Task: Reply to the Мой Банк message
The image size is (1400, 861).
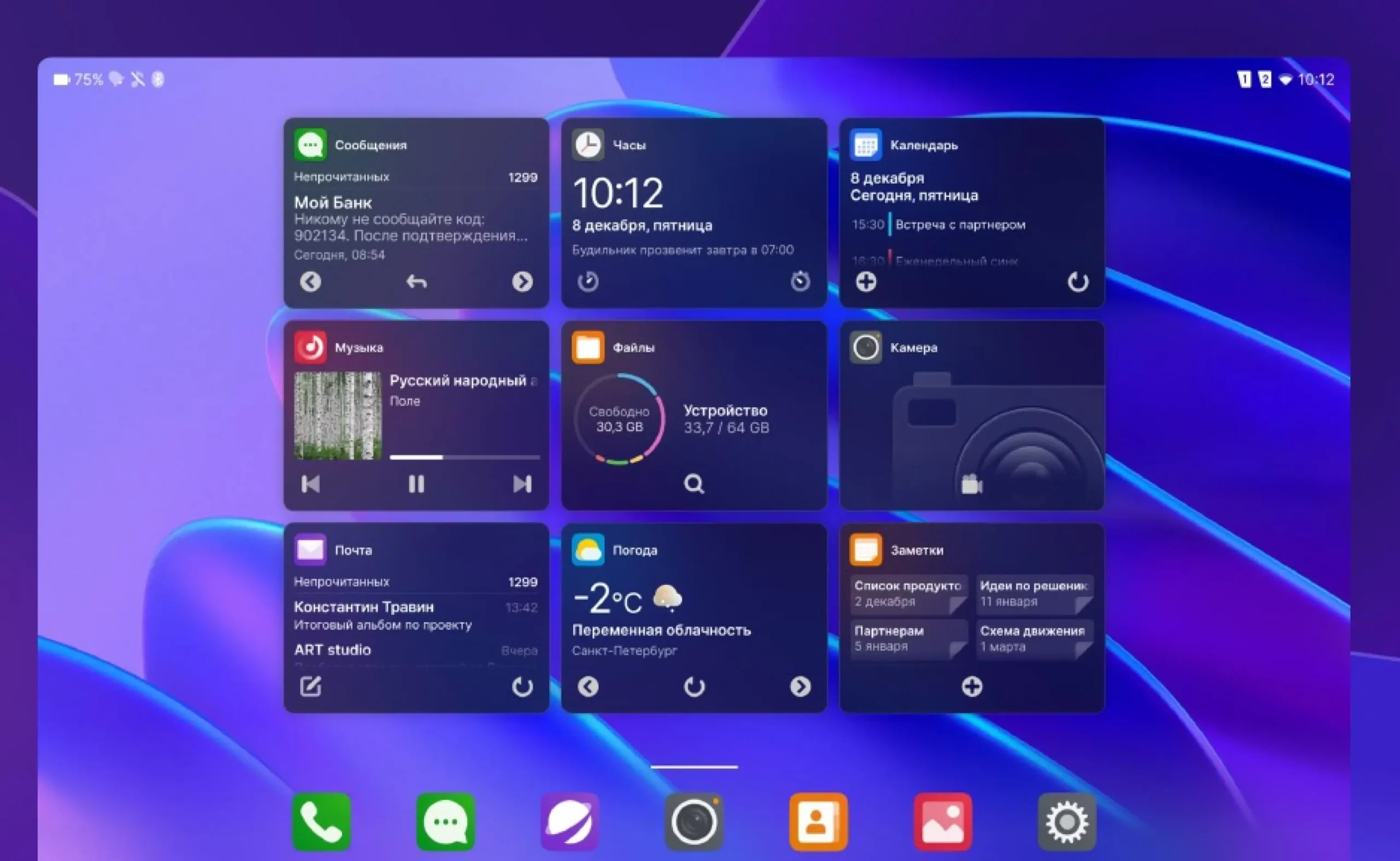Action: pyautogui.click(x=416, y=281)
